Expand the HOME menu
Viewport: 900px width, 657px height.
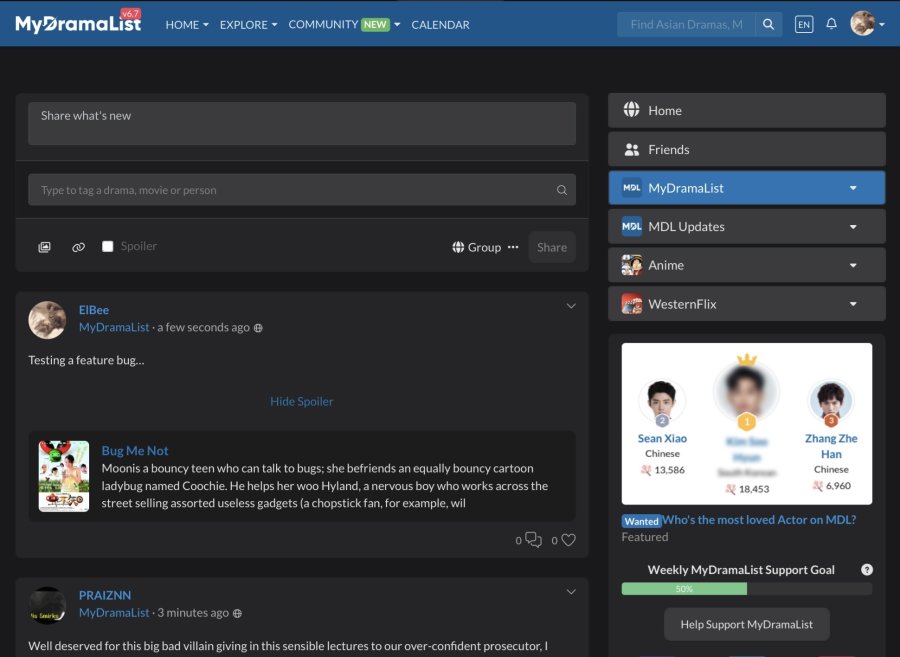(x=187, y=25)
